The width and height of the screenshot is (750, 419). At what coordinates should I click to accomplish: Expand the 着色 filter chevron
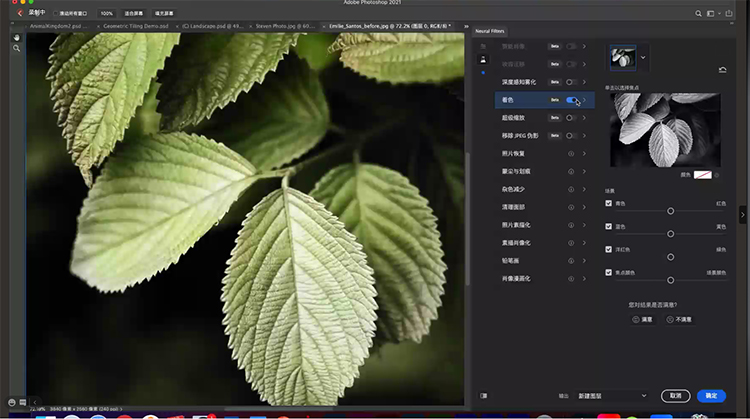pyautogui.click(x=584, y=100)
